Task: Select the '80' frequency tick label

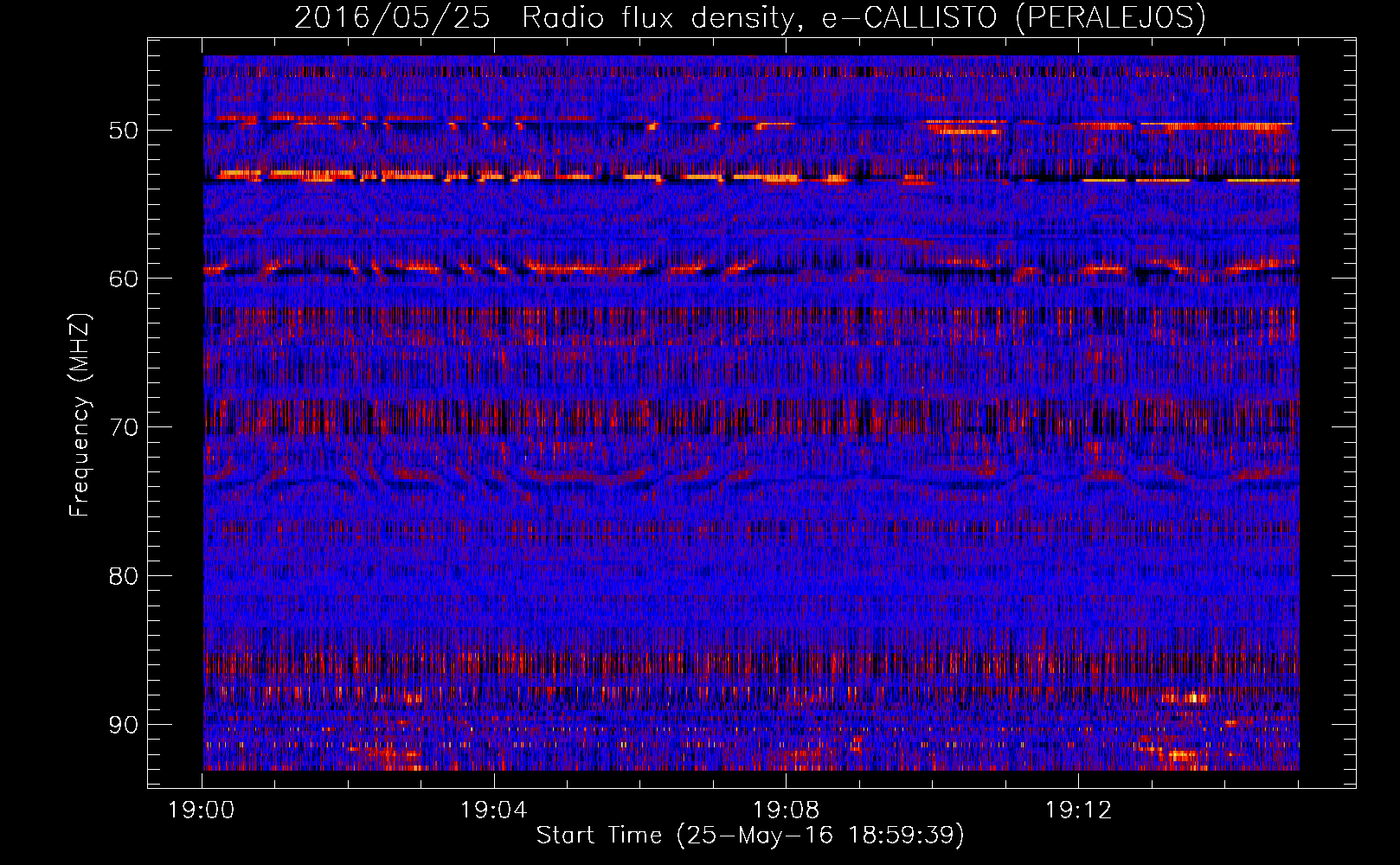Action: tap(124, 576)
